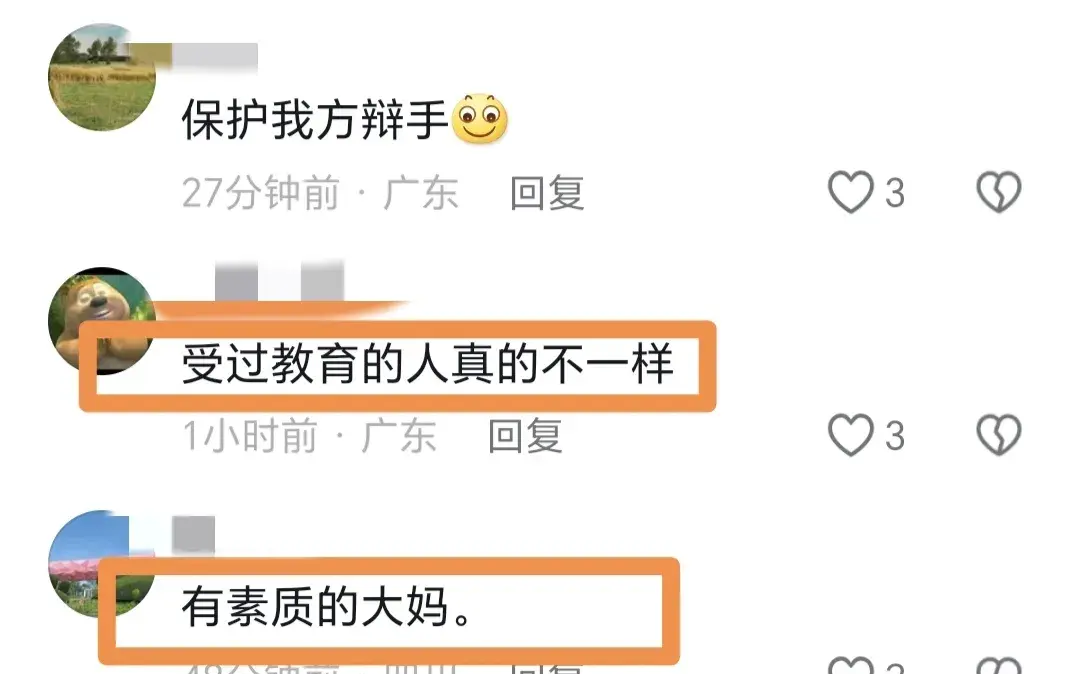Like the 有素质的大妈 comment

(851, 666)
